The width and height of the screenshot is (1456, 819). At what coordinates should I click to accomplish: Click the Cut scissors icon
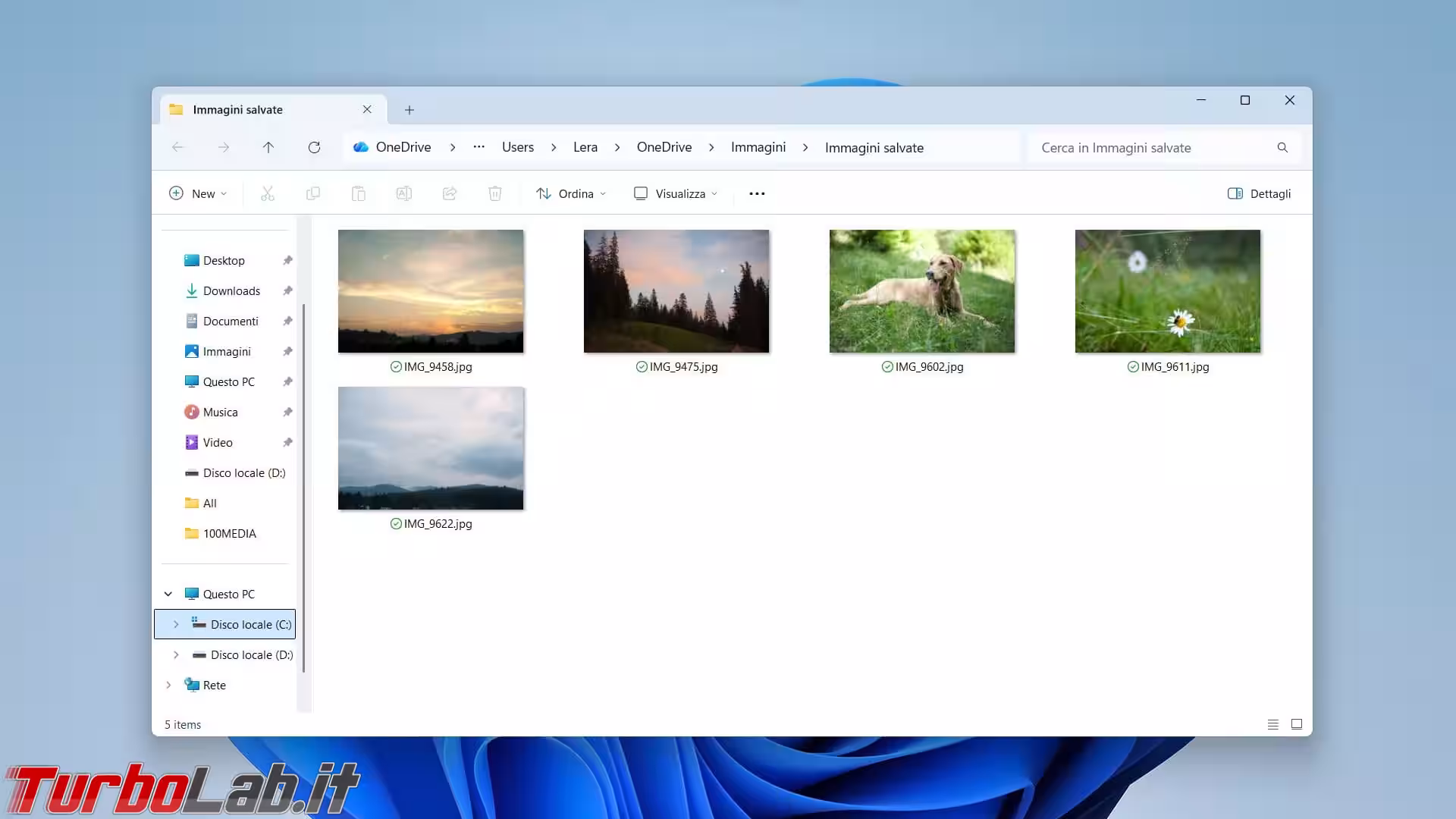pos(267,193)
